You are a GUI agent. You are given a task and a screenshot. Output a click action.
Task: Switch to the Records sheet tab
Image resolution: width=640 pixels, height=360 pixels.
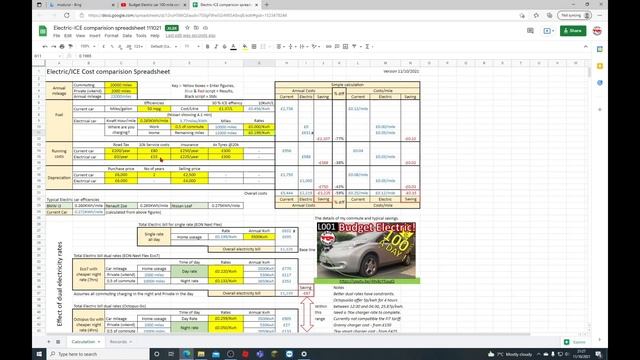click(120, 342)
